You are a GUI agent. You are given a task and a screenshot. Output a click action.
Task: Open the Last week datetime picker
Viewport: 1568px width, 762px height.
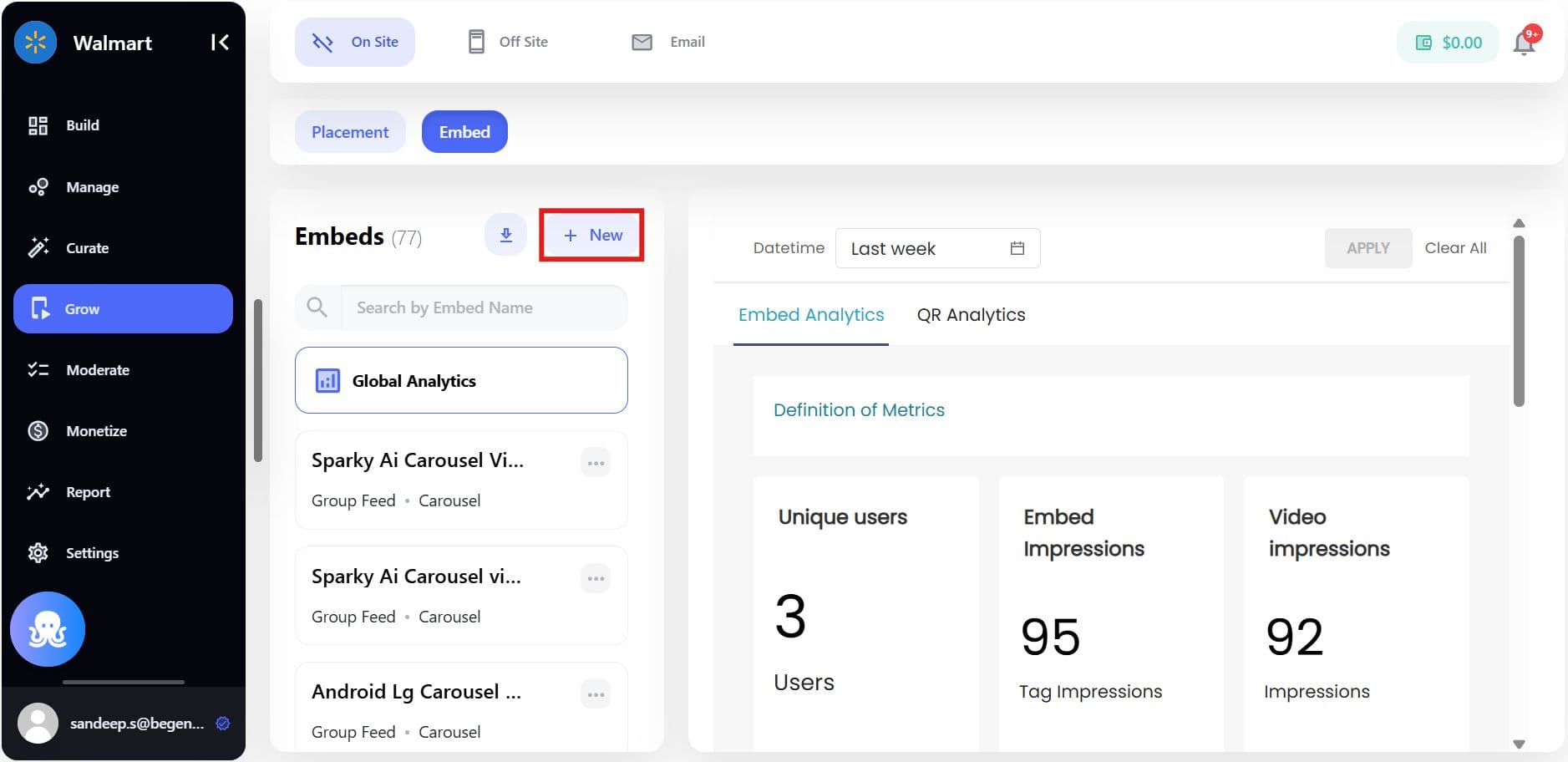coord(937,248)
